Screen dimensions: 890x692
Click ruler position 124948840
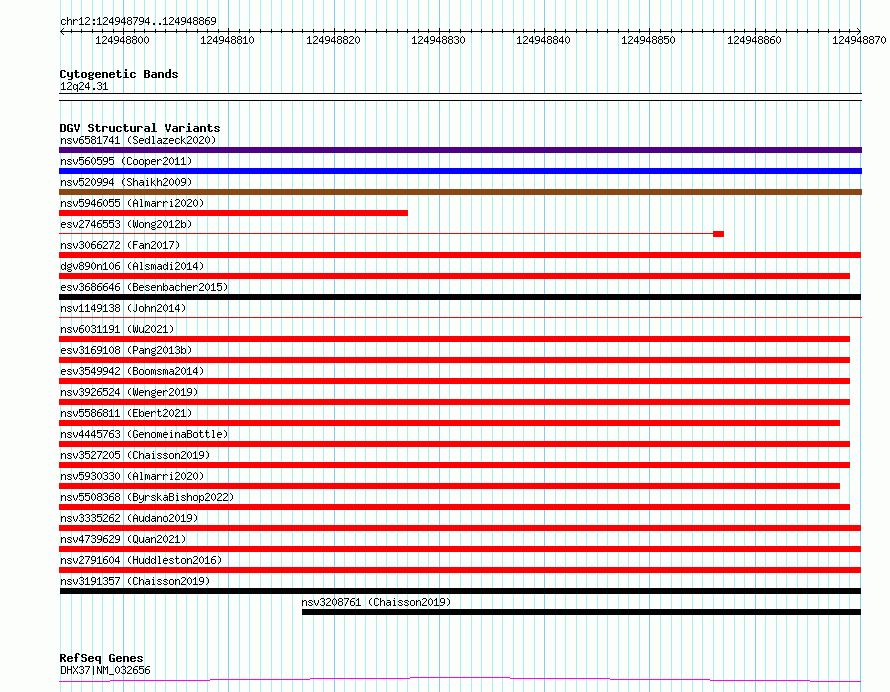(x=543, y=40)
